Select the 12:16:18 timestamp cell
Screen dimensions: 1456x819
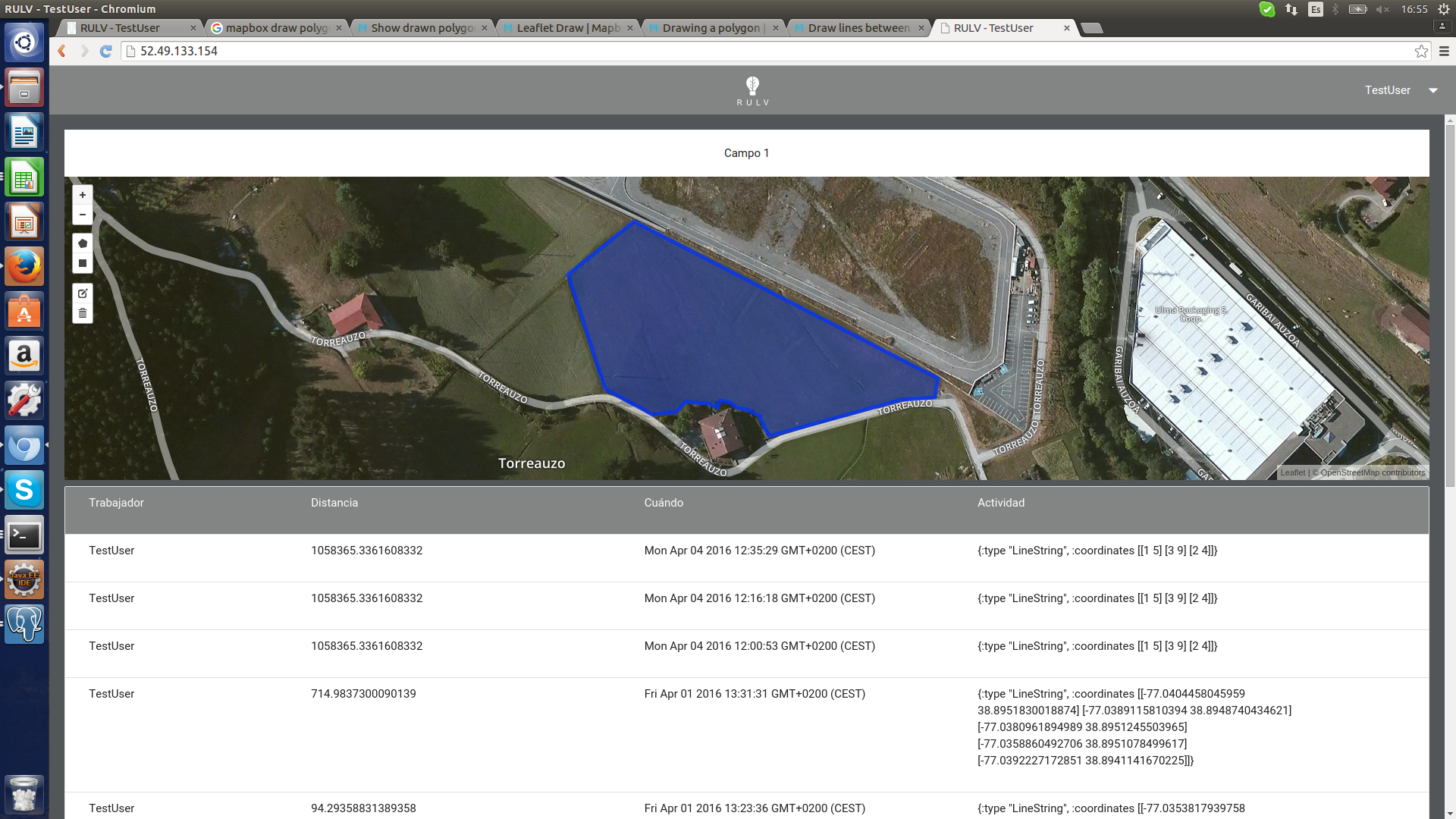click(760, 598)
